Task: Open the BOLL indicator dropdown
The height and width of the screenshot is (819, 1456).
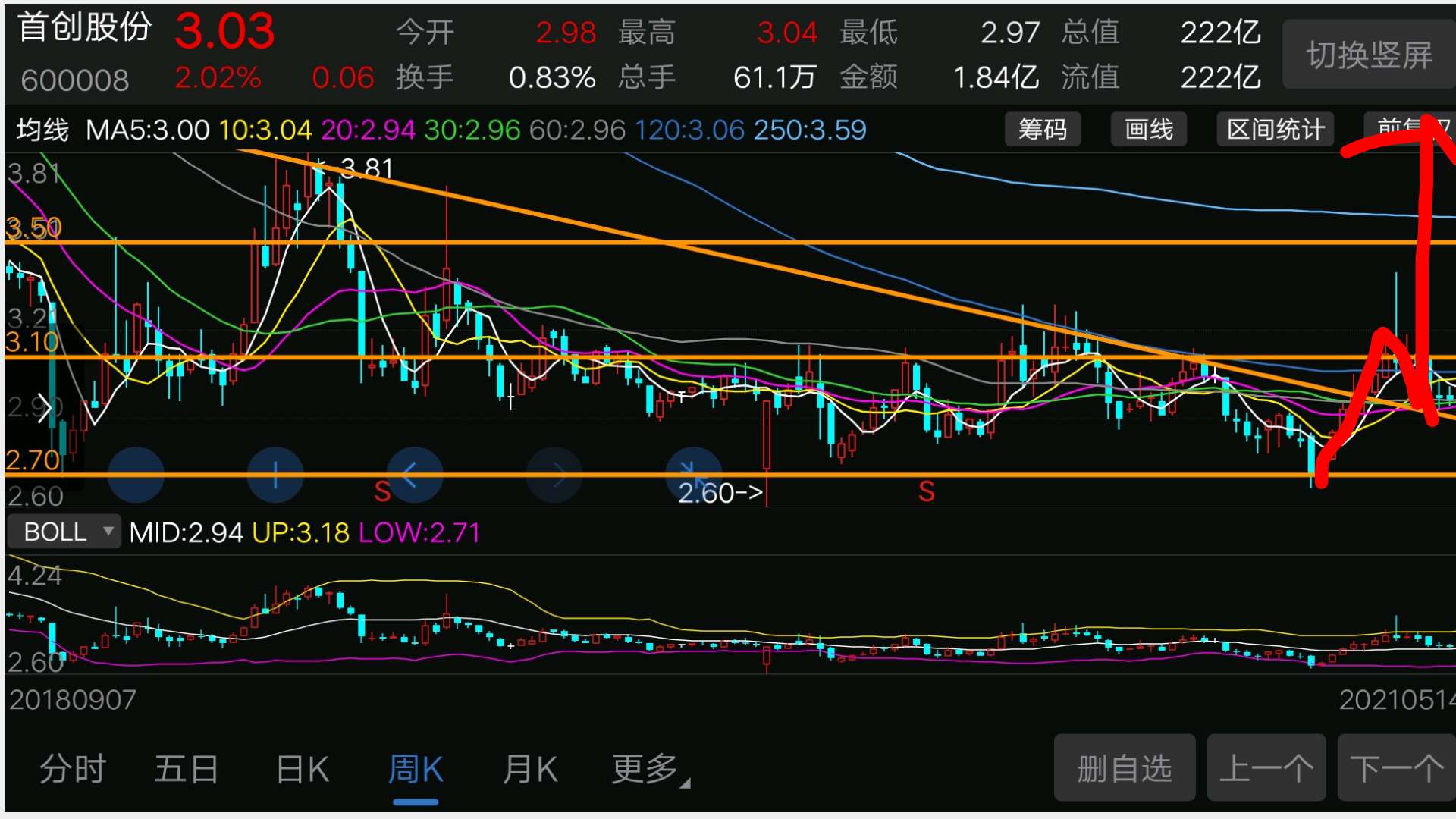Action: pos(64,532)
